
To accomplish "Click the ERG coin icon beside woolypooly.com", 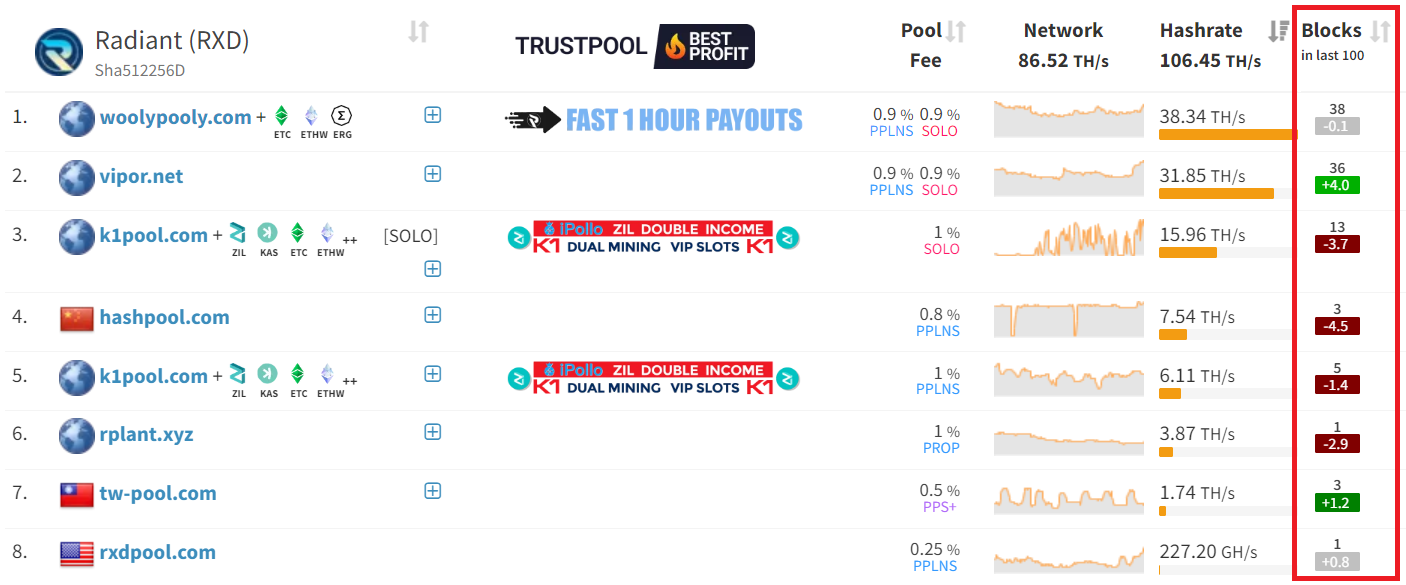I will [342, 116].
